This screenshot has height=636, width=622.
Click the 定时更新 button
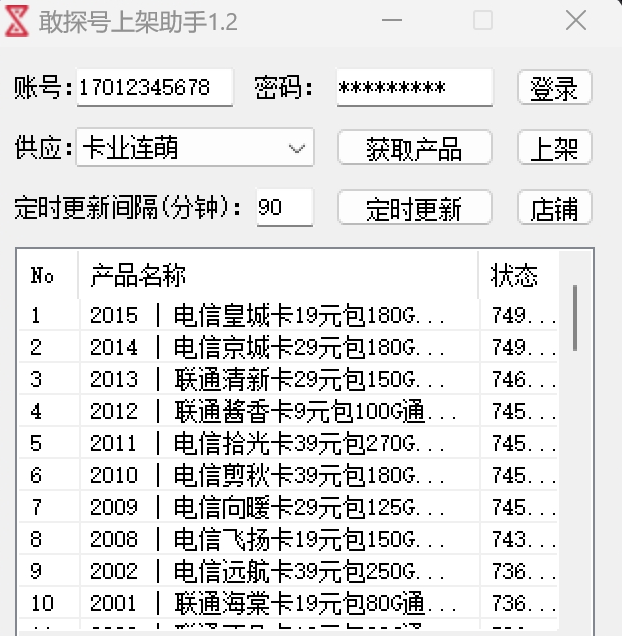415,207
